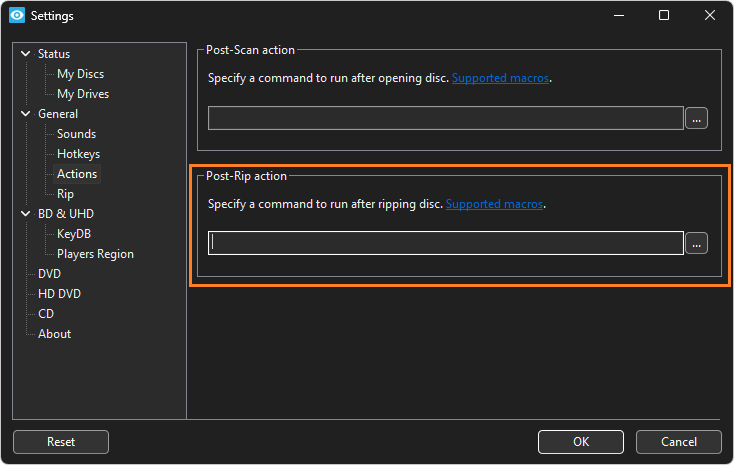Select My Drives in the tree

pos(83,94)
